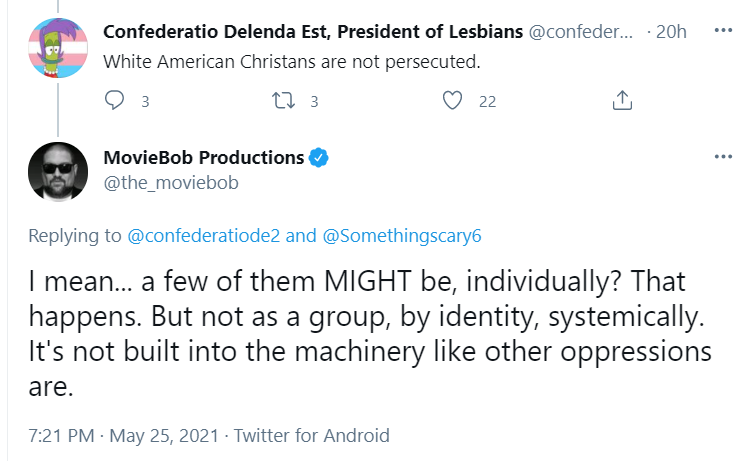Open the 20h timestamp link
Viewport: 754px width, 461px height.
[671, 32]
